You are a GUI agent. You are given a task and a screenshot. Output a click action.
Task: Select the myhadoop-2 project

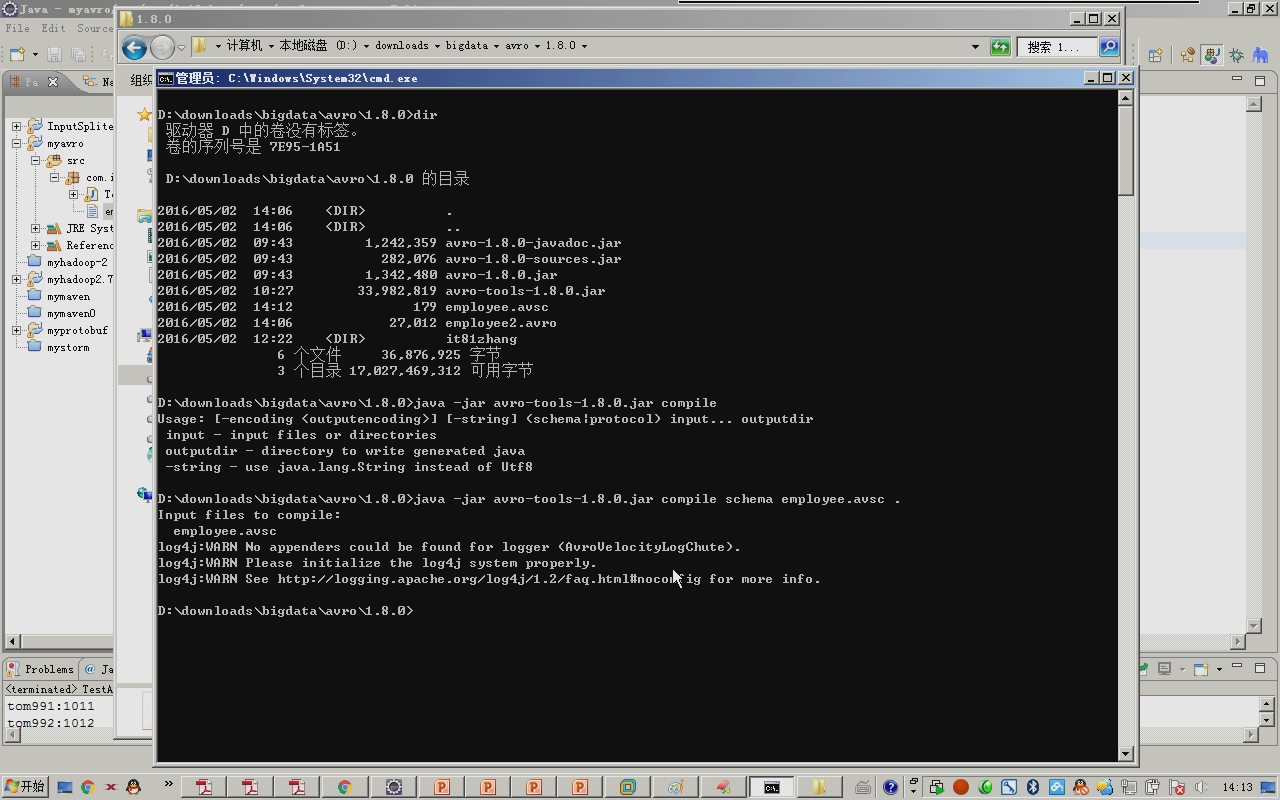point(77,262)
